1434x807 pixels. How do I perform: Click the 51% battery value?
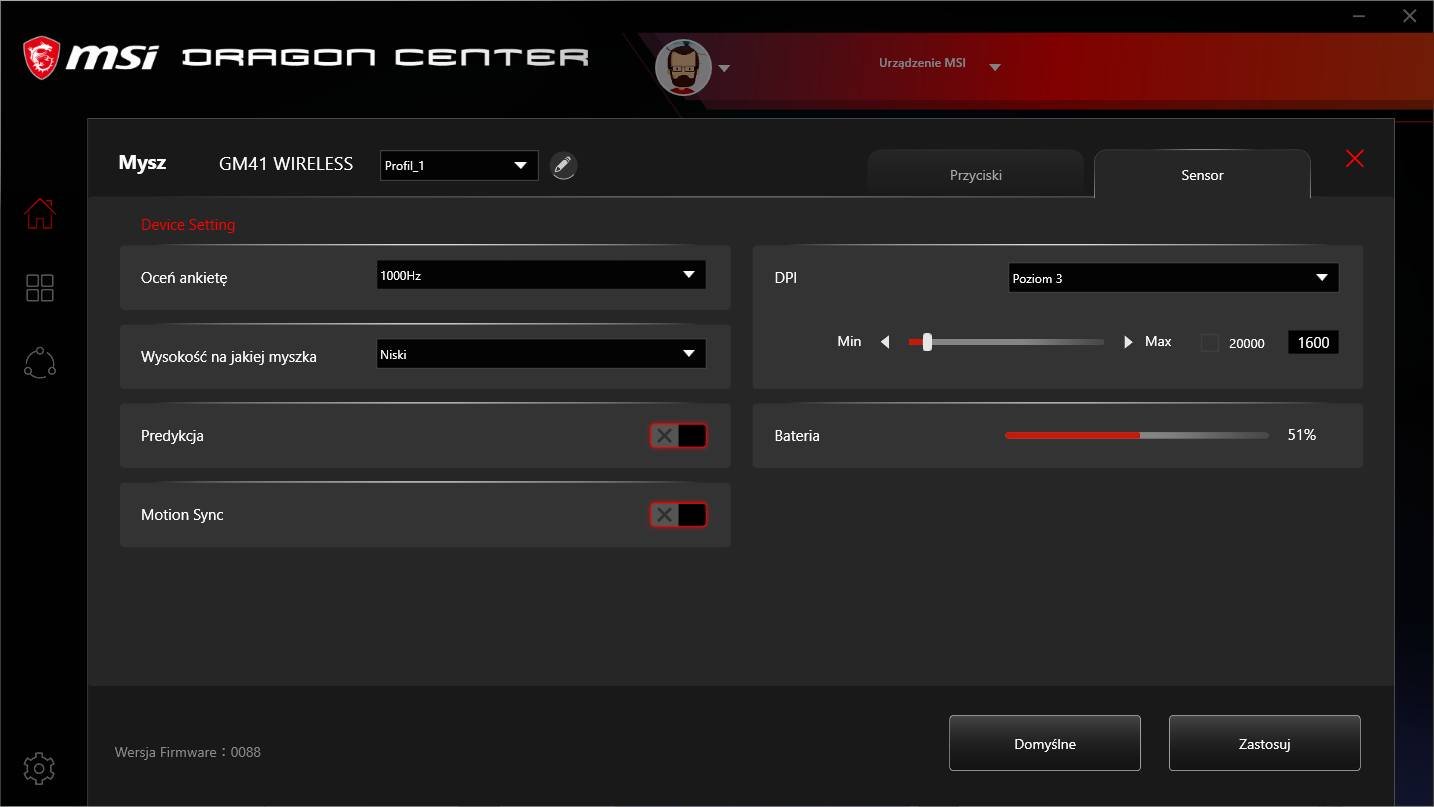1302,435
